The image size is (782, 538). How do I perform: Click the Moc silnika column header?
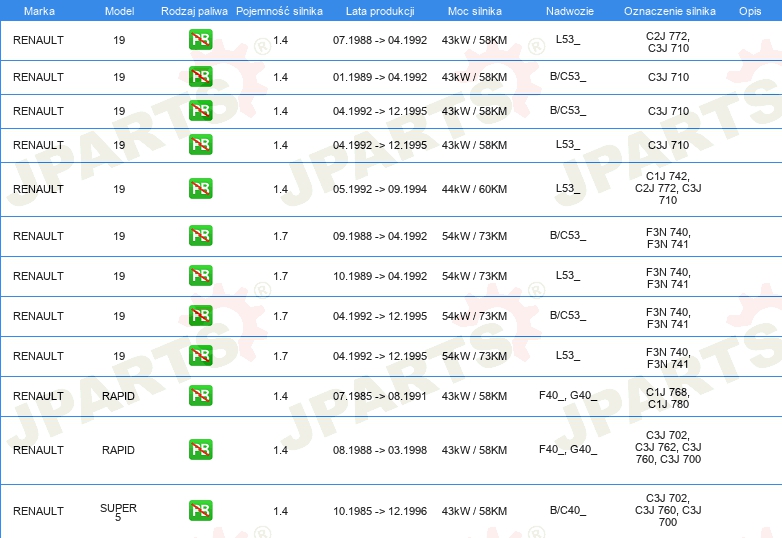pyautogui.click(x=475, y=11)
